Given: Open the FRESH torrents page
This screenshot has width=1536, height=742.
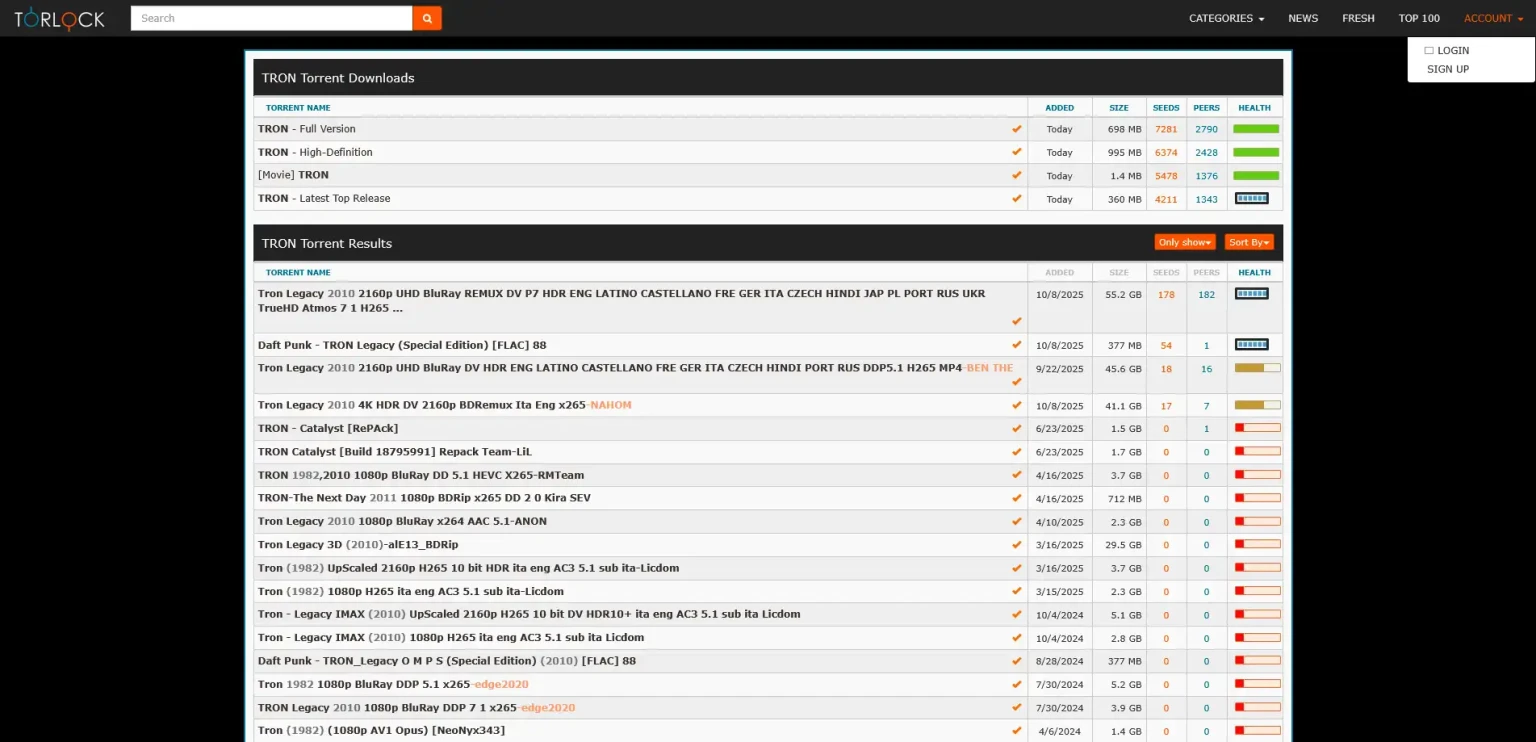Looking at the screenshot, I should click(1358, 18).
